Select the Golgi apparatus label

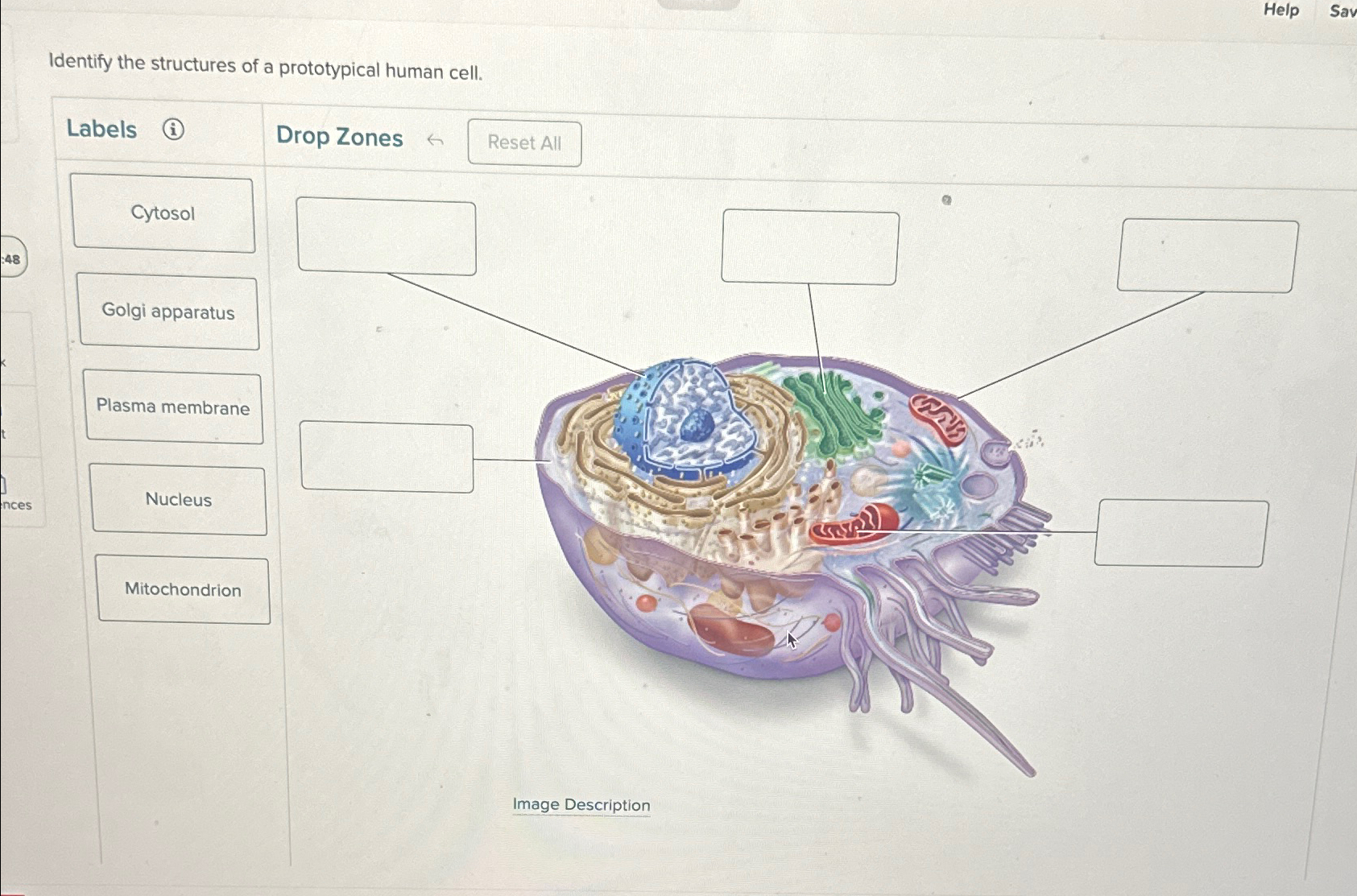168,312
